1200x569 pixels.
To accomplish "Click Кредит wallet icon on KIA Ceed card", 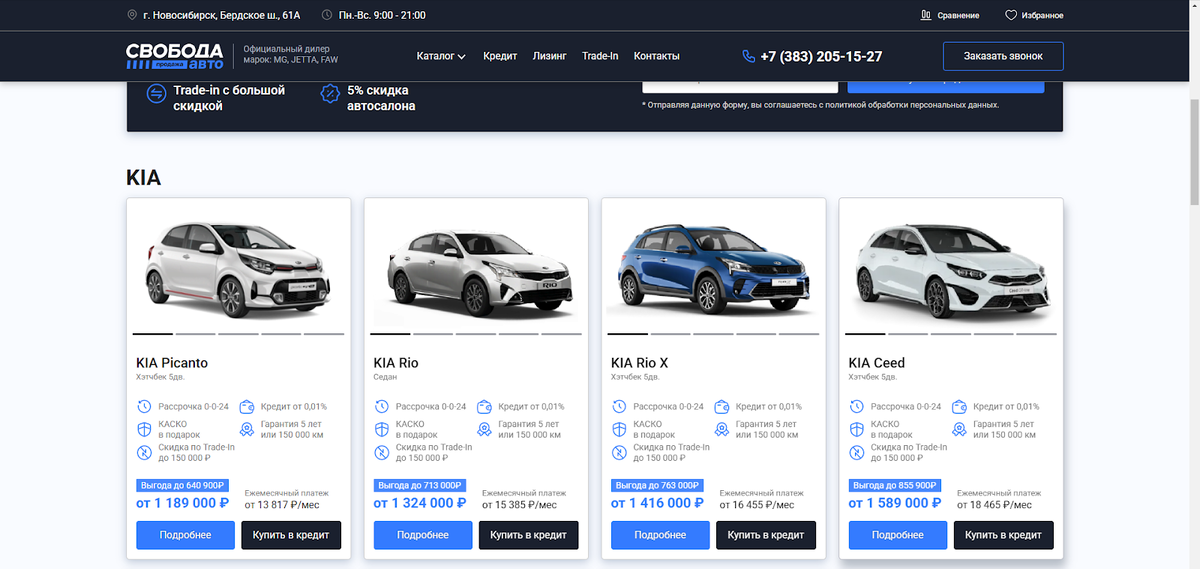I will (x=959, y=407).
